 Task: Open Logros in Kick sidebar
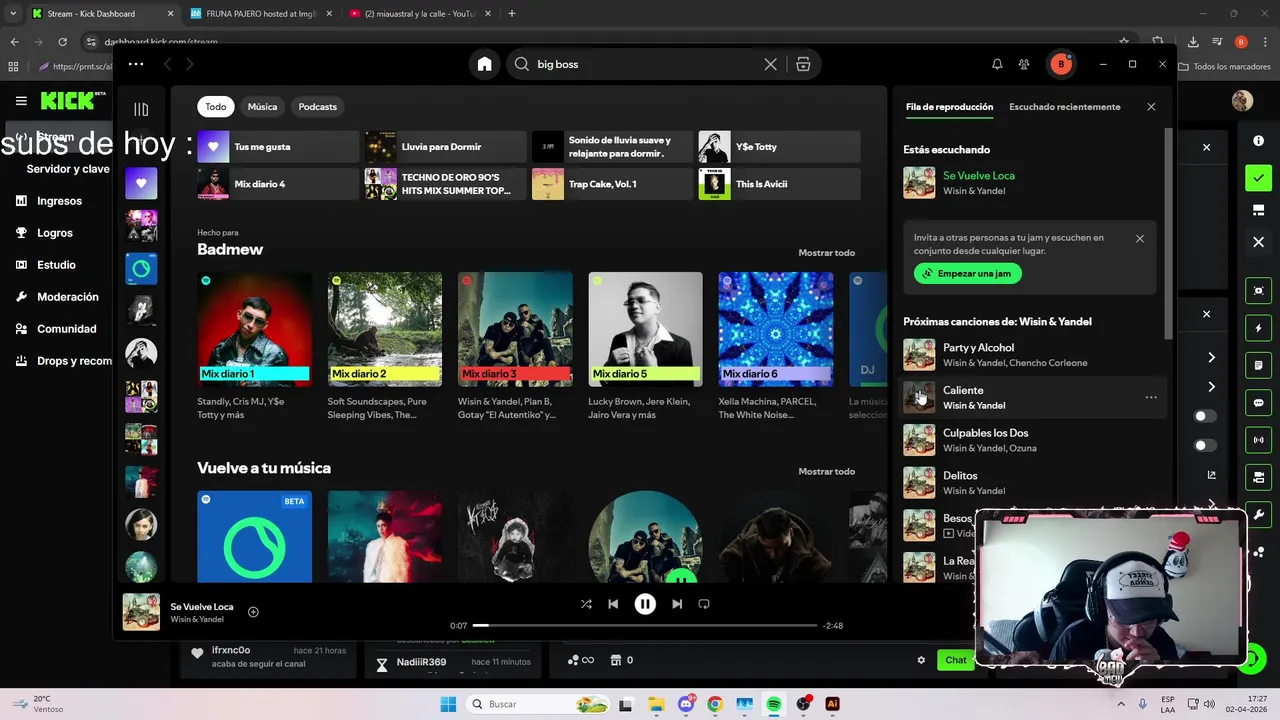pyautogui.click(x=46, y=233)
